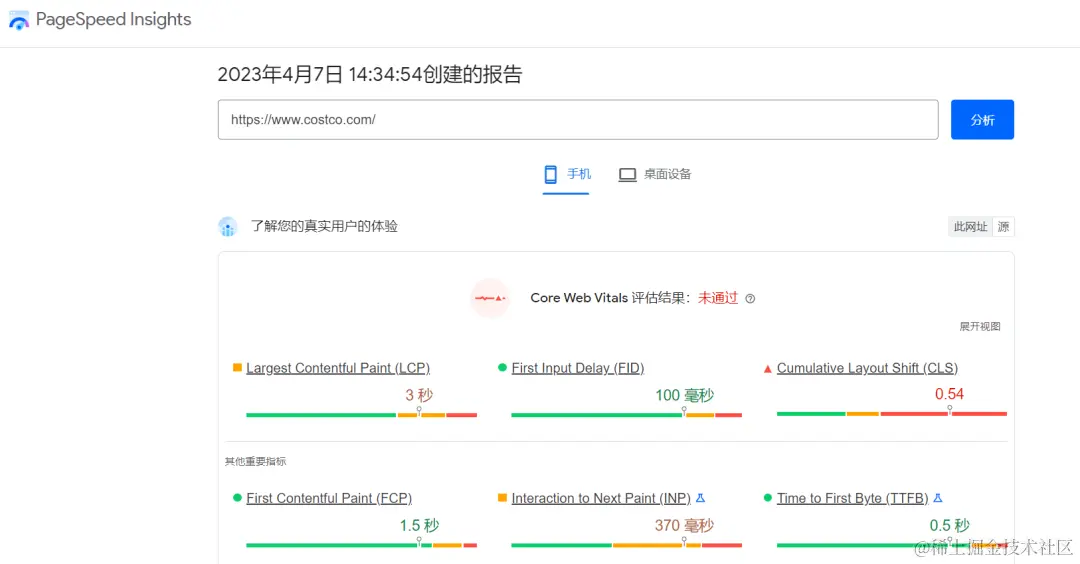Click the orange square icon before INP
Screen dimensions: 1080x564
point(502,497)
